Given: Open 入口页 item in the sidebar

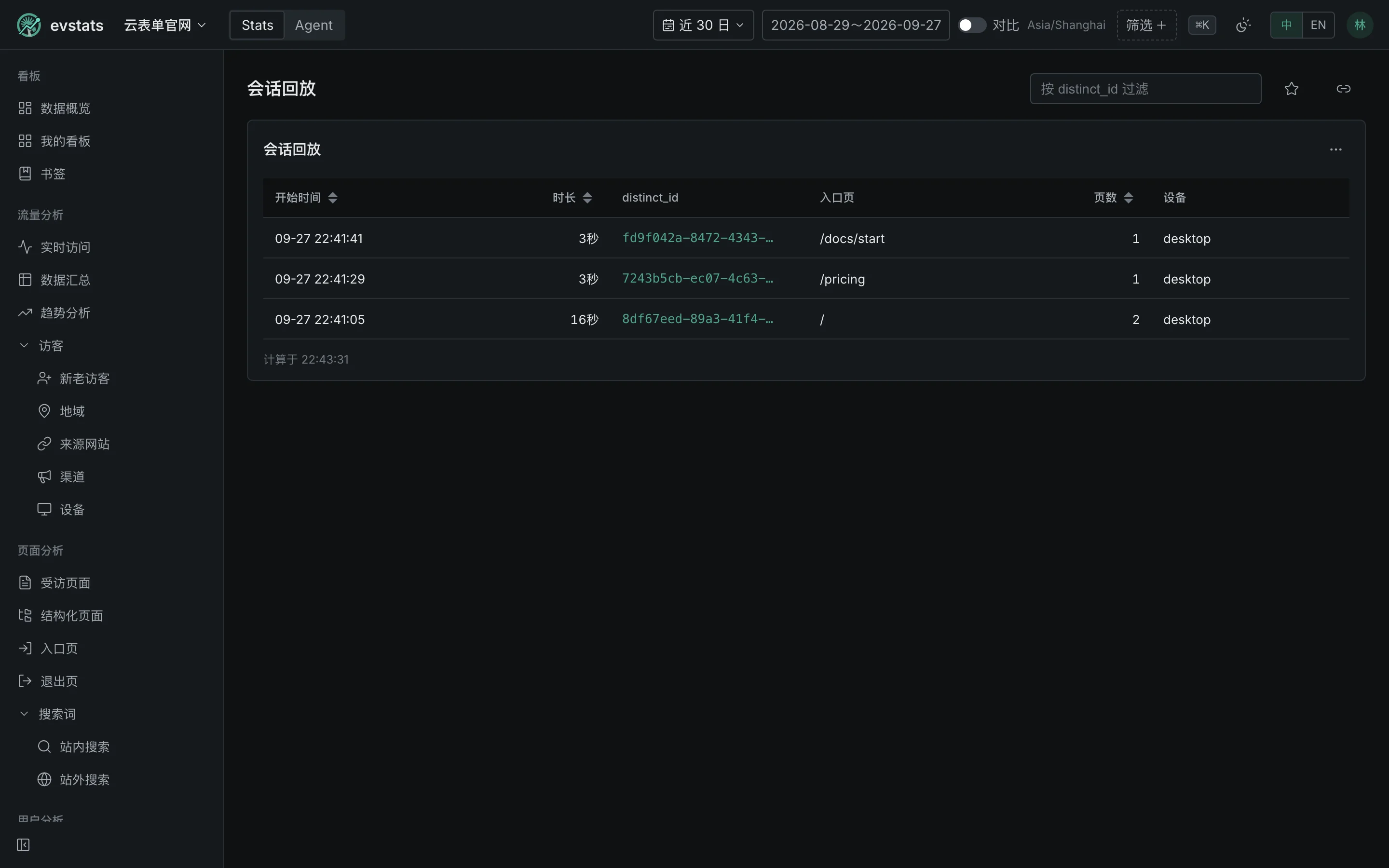Looking at the screenshot, I should pos(111,649).
